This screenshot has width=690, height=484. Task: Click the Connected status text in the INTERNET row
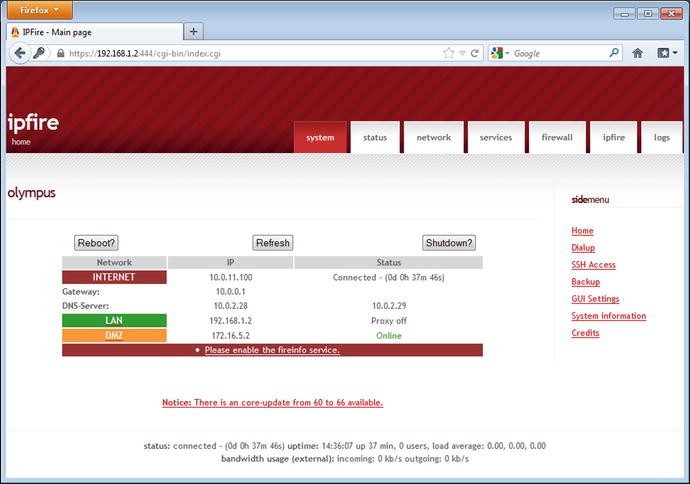point(389,278)
